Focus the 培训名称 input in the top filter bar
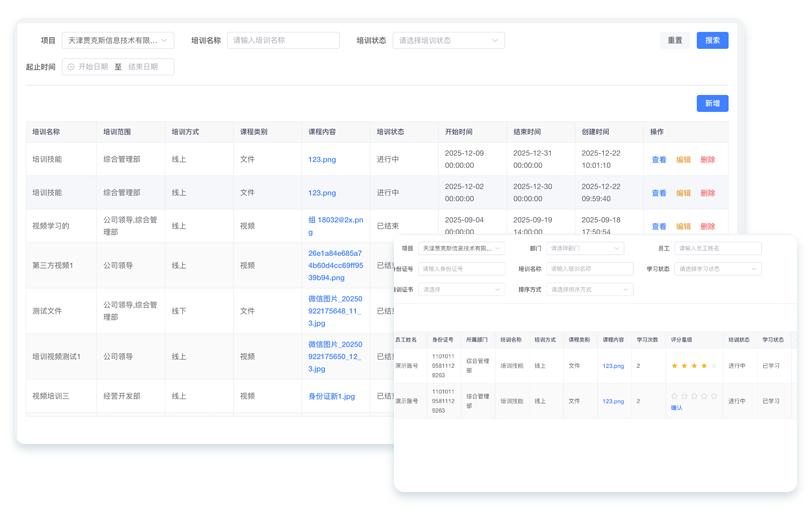810x523 pixels. (283, 41)
